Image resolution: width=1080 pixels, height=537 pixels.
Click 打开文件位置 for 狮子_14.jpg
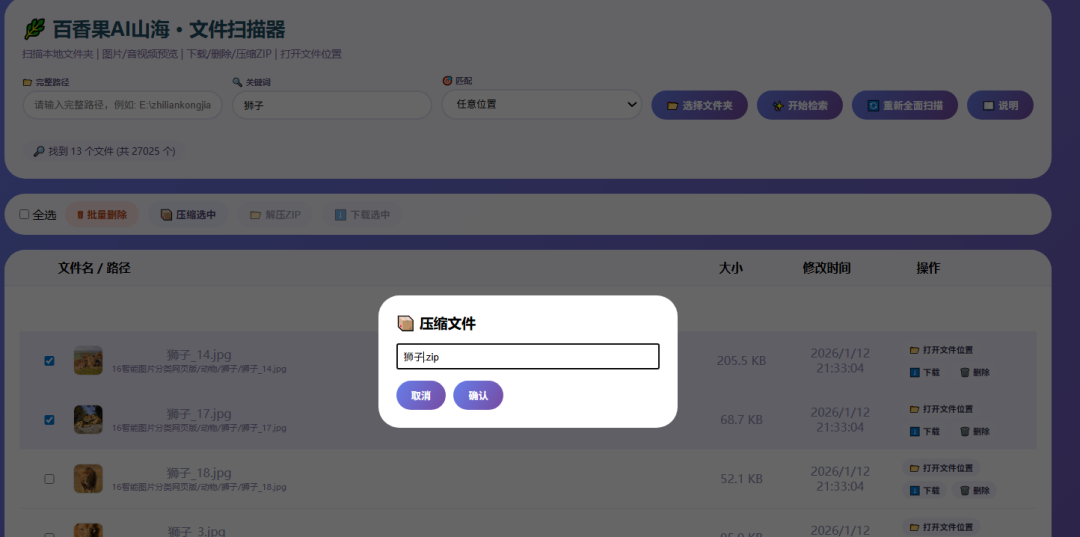941,350
